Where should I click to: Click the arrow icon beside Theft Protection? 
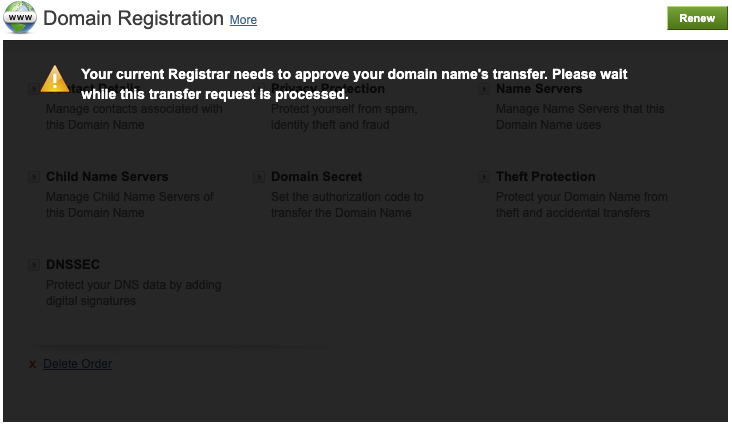pyautogui.click(x=485, y=177)
